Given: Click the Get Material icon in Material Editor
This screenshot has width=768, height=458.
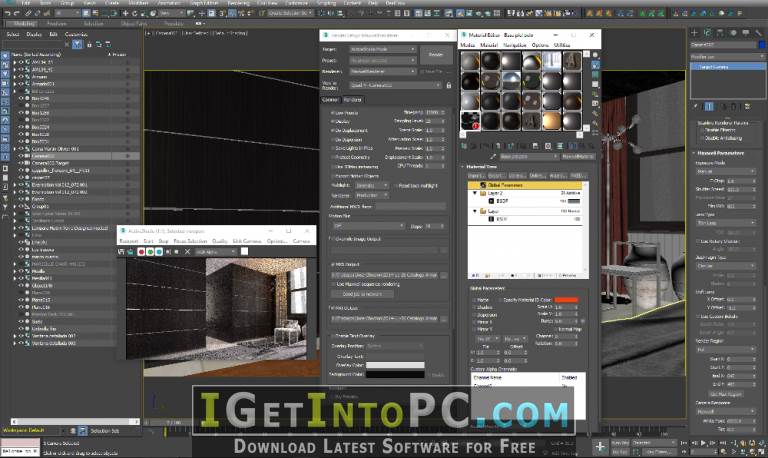Looking at the screenshot, I should 464,146.
